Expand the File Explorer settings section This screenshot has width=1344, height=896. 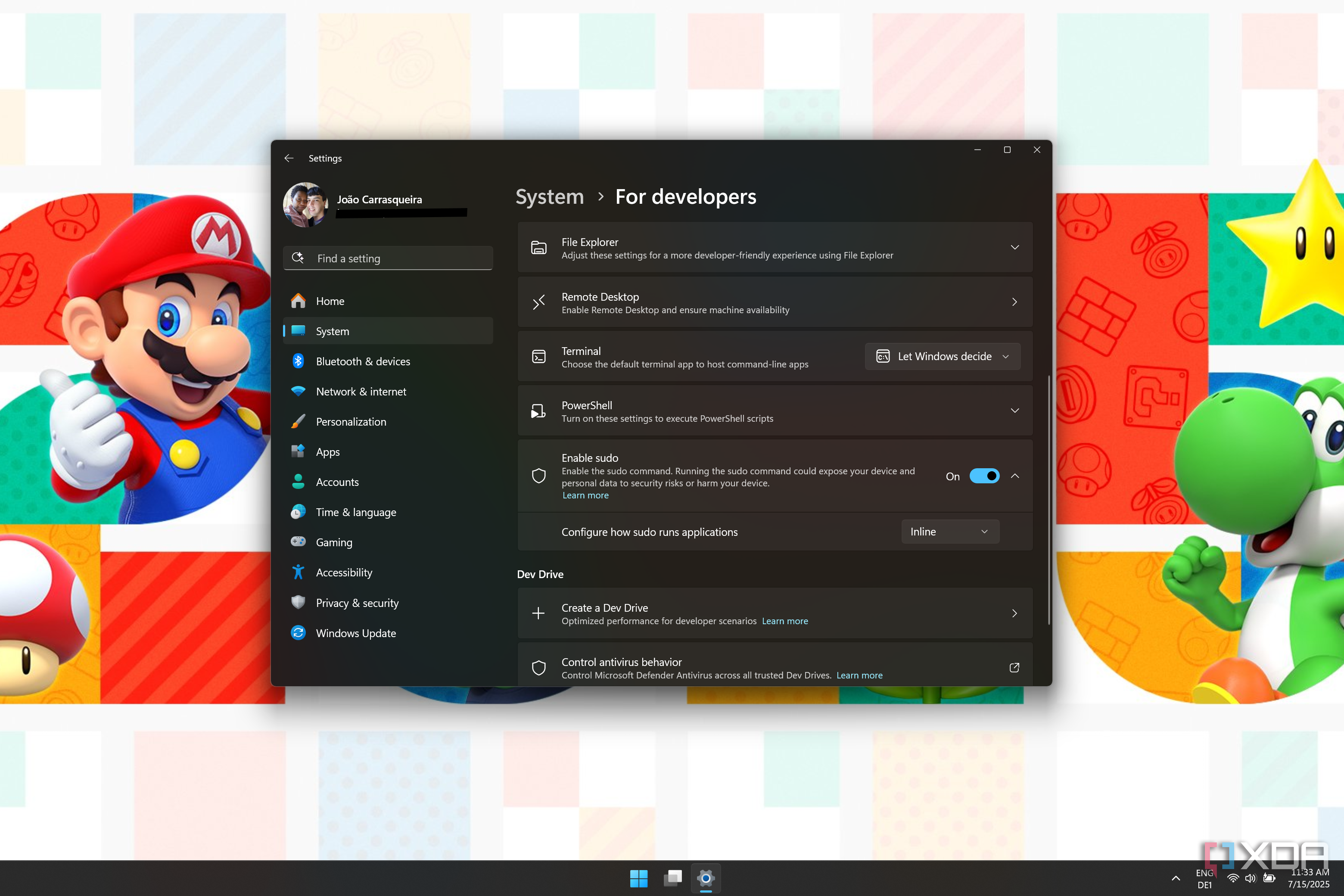point(1015,247)
